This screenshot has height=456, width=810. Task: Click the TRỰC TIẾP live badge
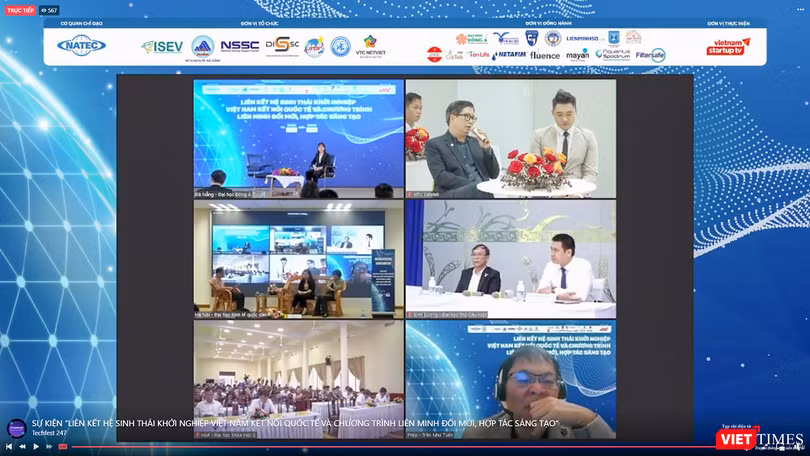click(20, 10)
